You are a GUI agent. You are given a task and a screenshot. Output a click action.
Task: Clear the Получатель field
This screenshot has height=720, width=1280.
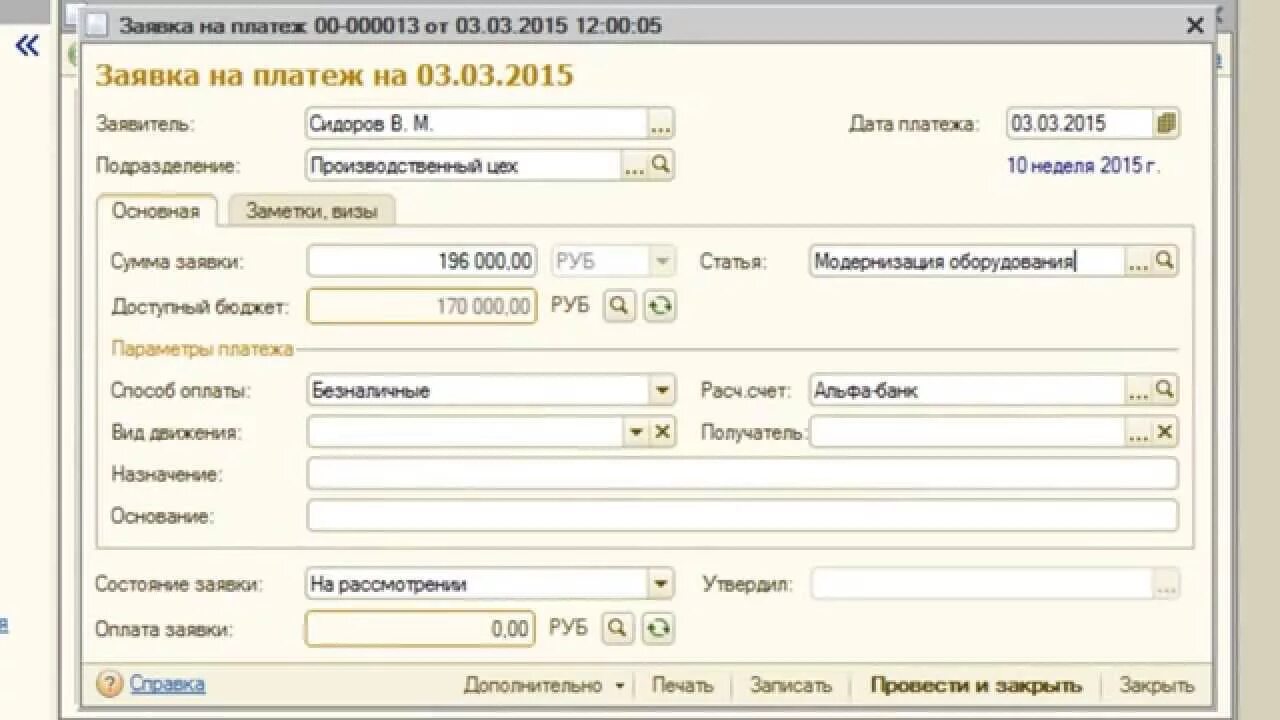(x=1165, y=432)
